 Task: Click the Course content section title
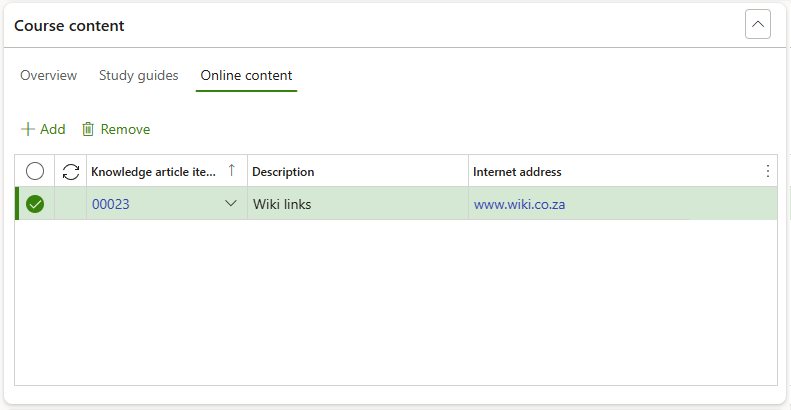click(x=69, y=25)
